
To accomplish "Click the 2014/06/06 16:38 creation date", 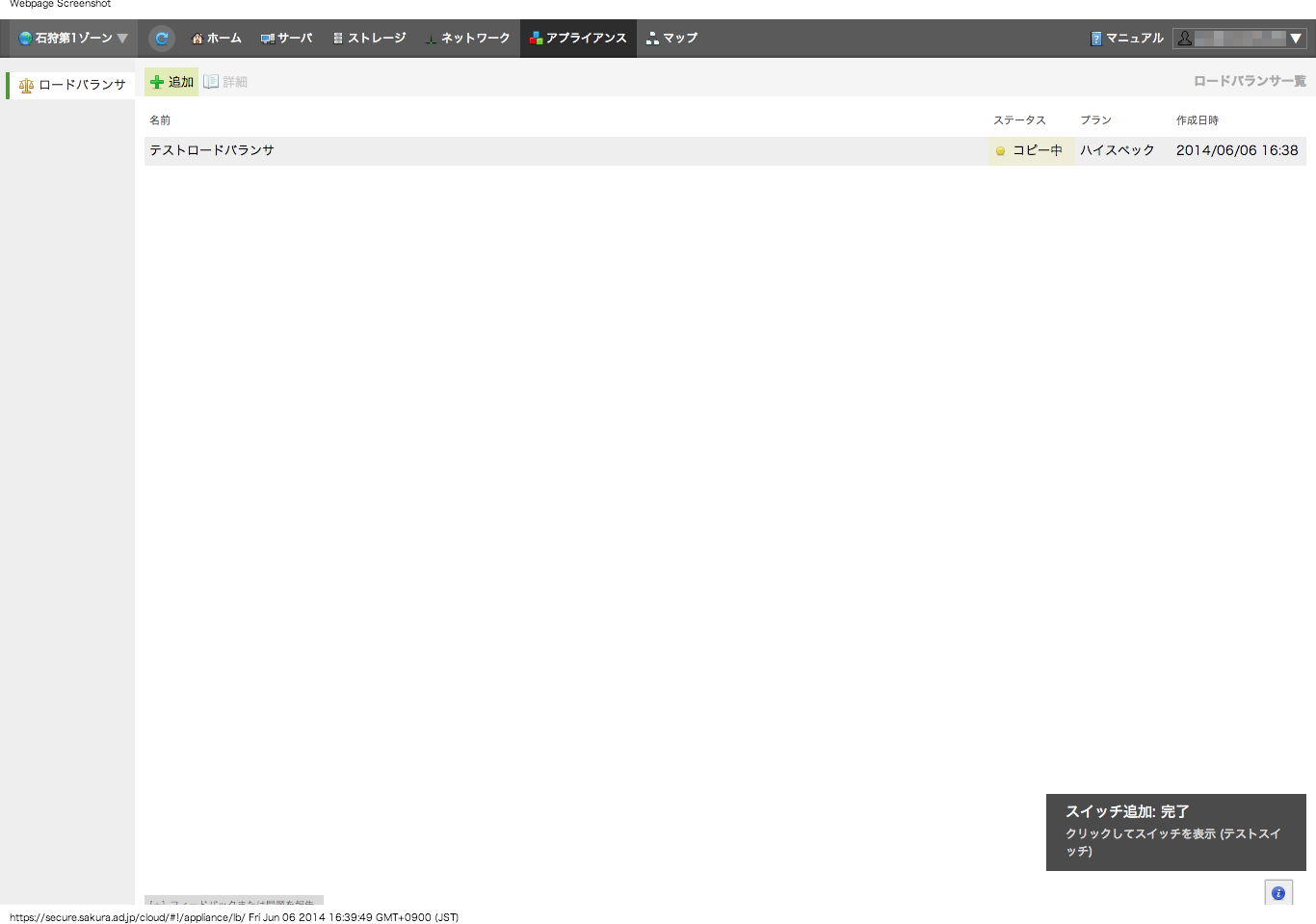I will [x=1237, y=150].
